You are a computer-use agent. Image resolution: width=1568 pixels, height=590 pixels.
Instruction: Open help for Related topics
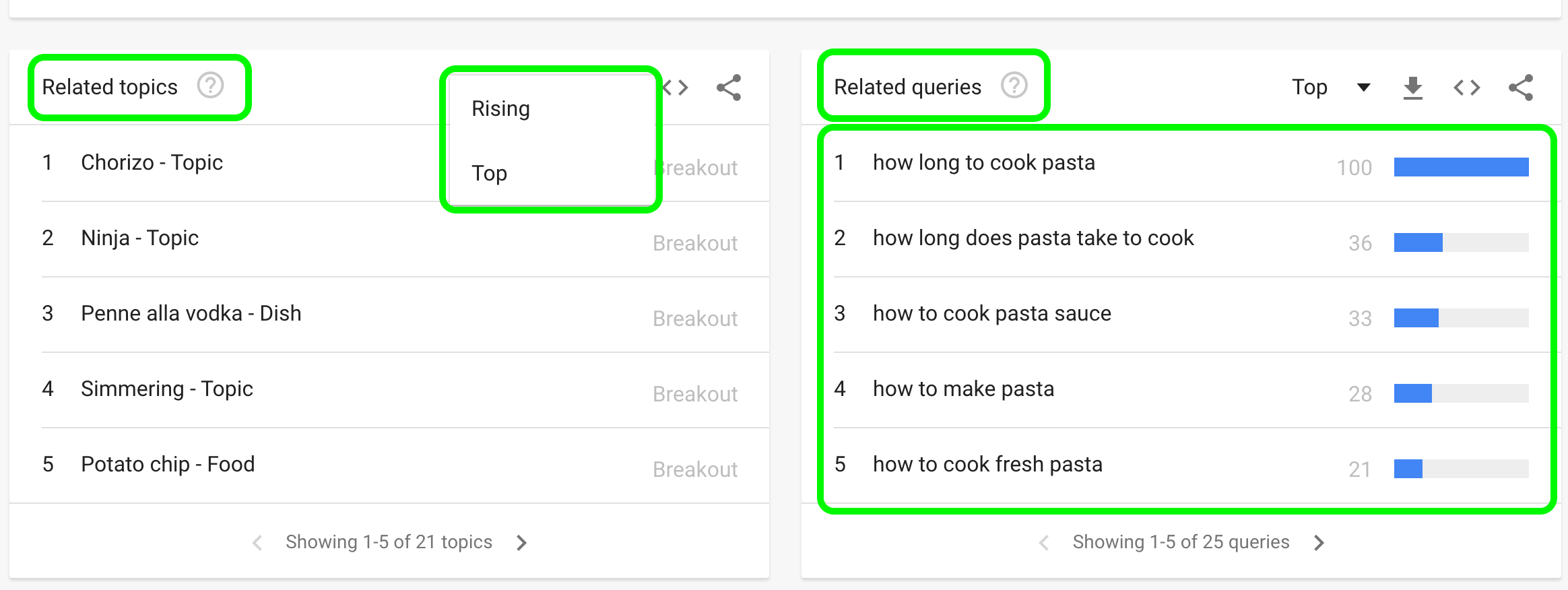click(x=210, y=86)
